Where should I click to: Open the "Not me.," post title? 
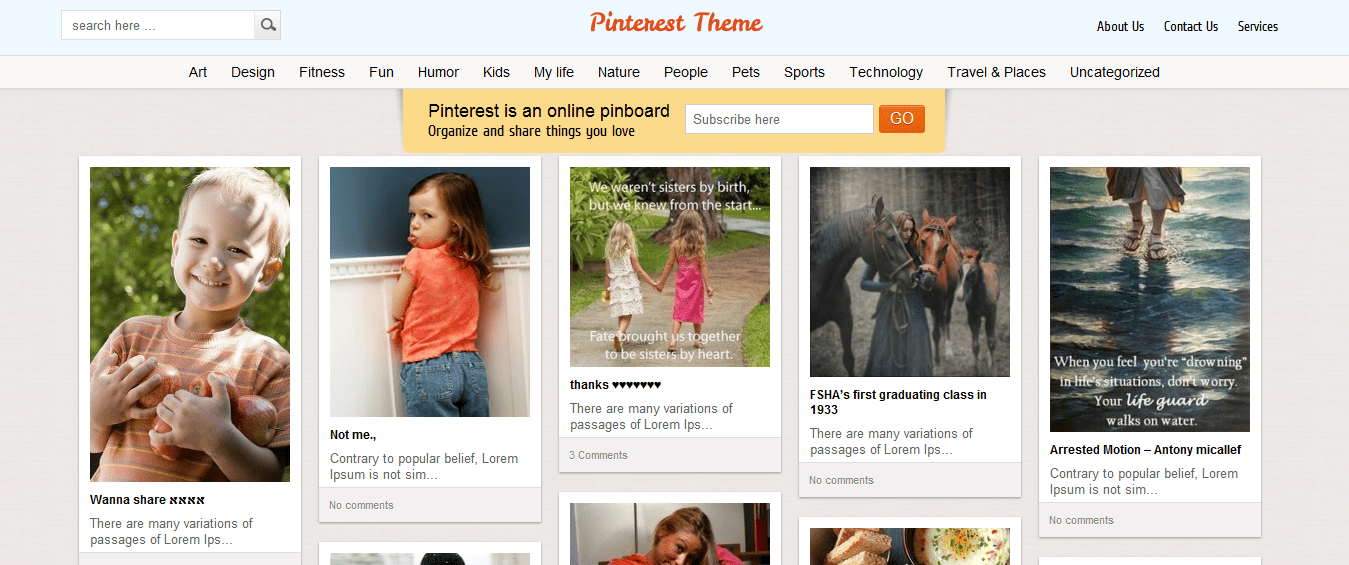353,435
